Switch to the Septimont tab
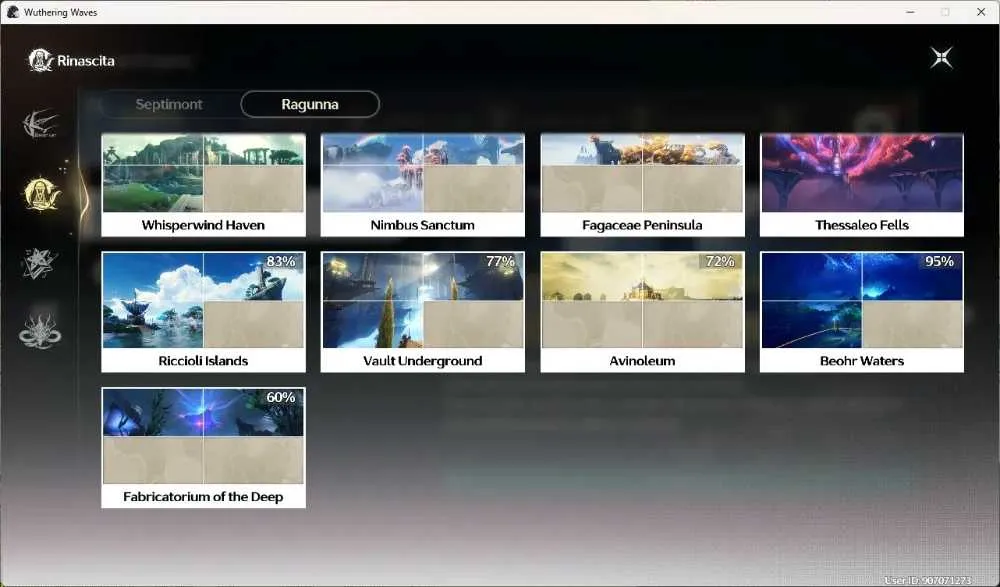 169,105
